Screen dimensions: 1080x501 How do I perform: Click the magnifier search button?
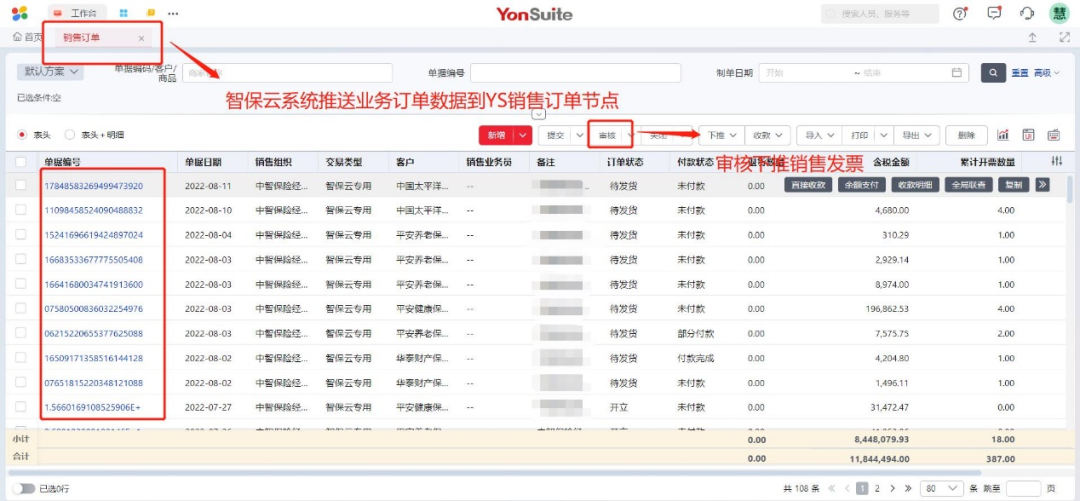(x=993, y=72)
